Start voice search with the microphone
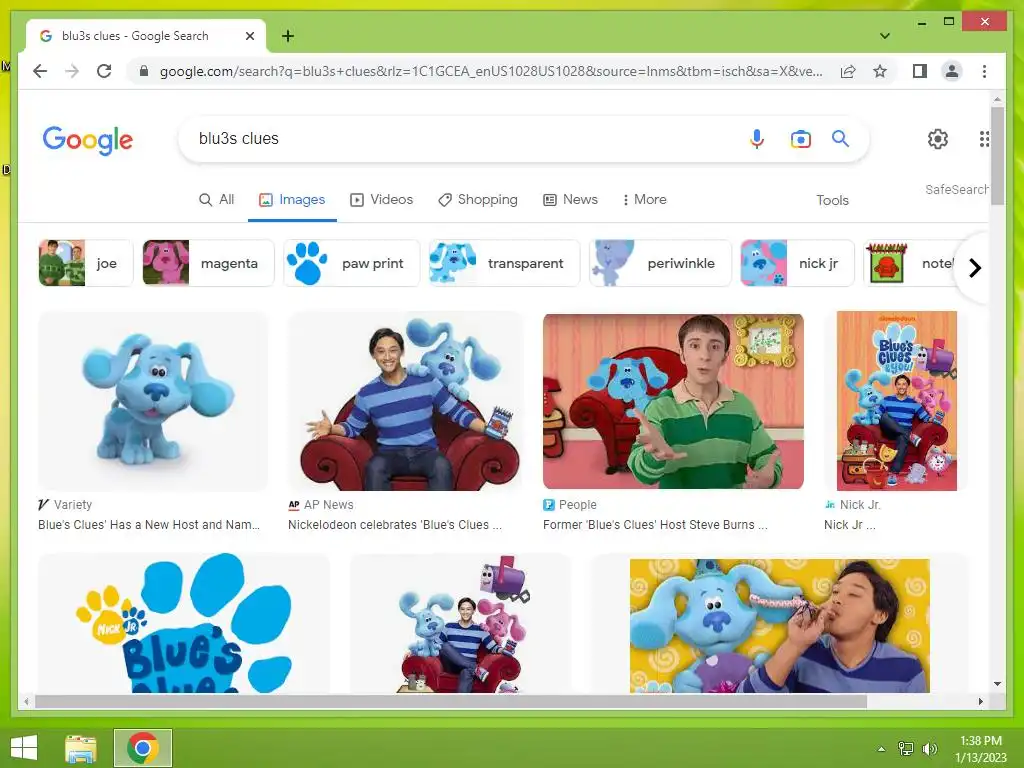Image resolution: width=1024 pixels, height=768 pixels. click(757, 138)
